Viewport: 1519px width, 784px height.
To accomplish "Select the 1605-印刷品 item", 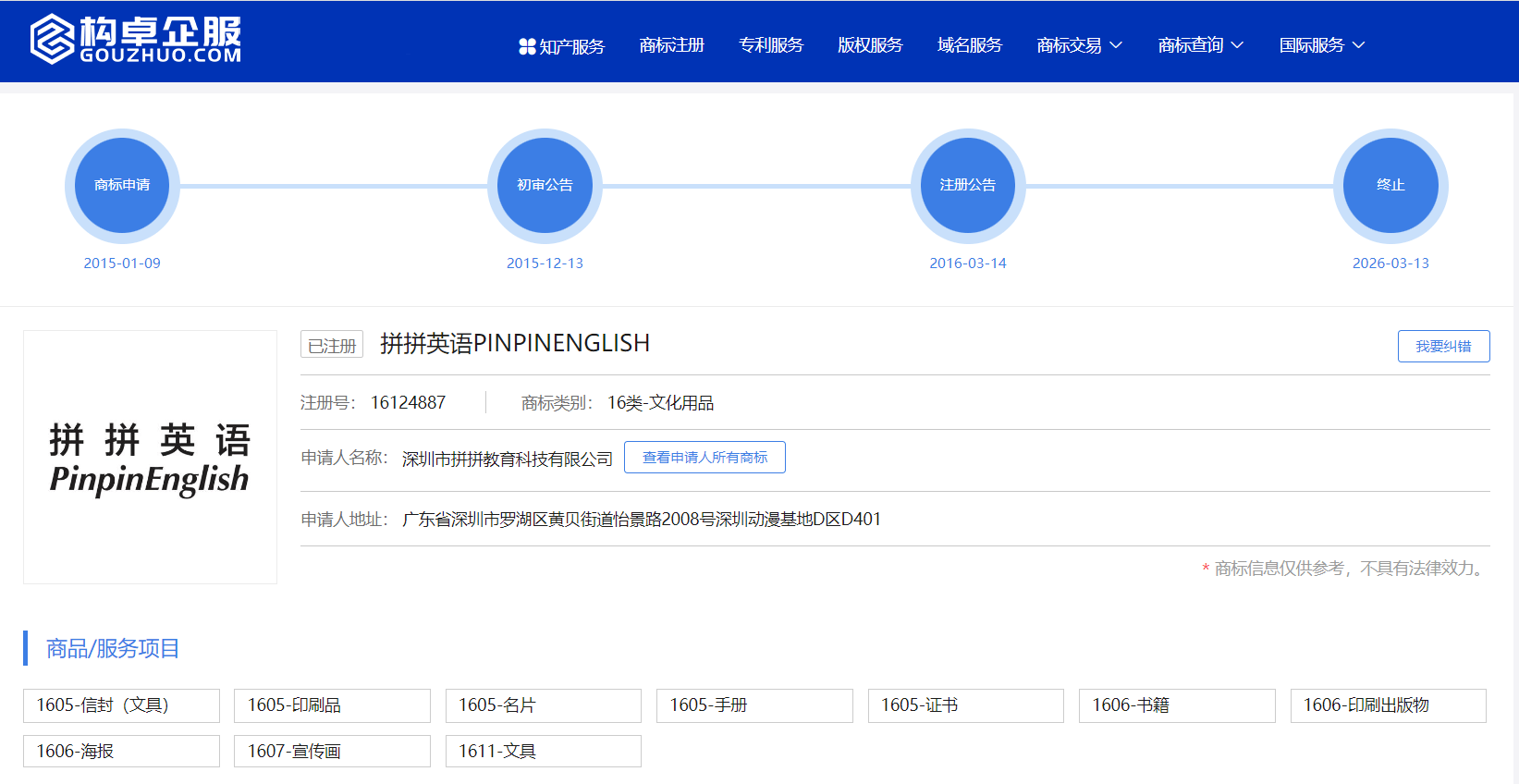I will (x=332, y=705).
